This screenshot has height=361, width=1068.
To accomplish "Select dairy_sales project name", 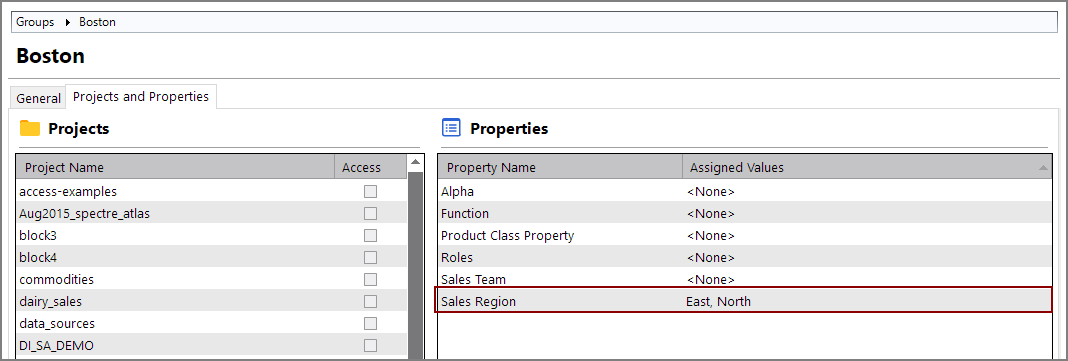I will 51,301.
